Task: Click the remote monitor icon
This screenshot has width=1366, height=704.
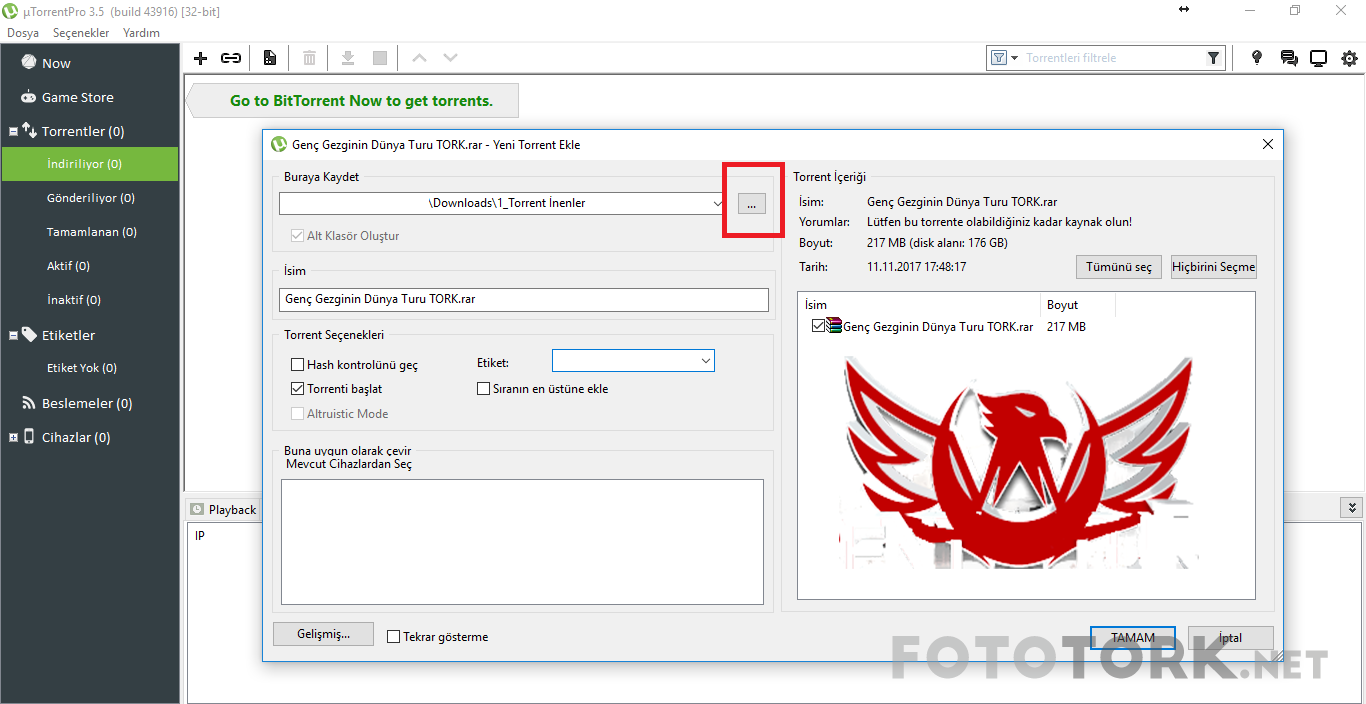Action: pyautogui.click(x=1319, y=58)
